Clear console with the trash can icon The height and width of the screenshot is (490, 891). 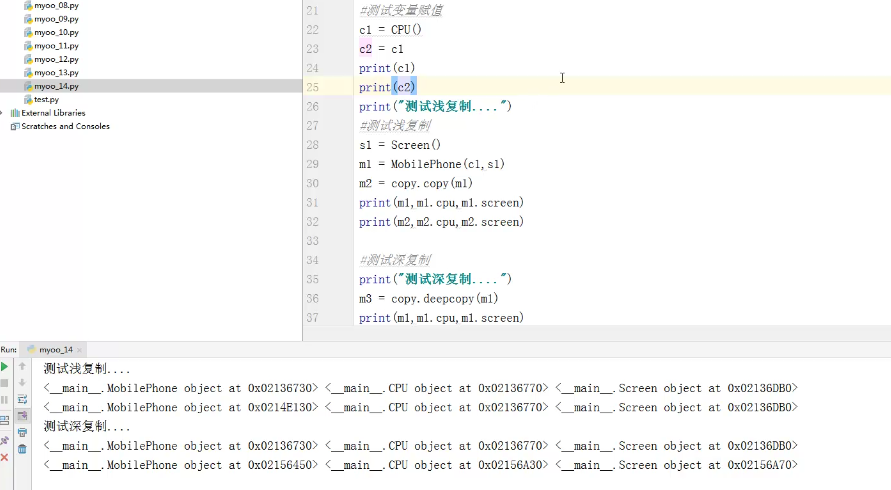tap(22, 449)
